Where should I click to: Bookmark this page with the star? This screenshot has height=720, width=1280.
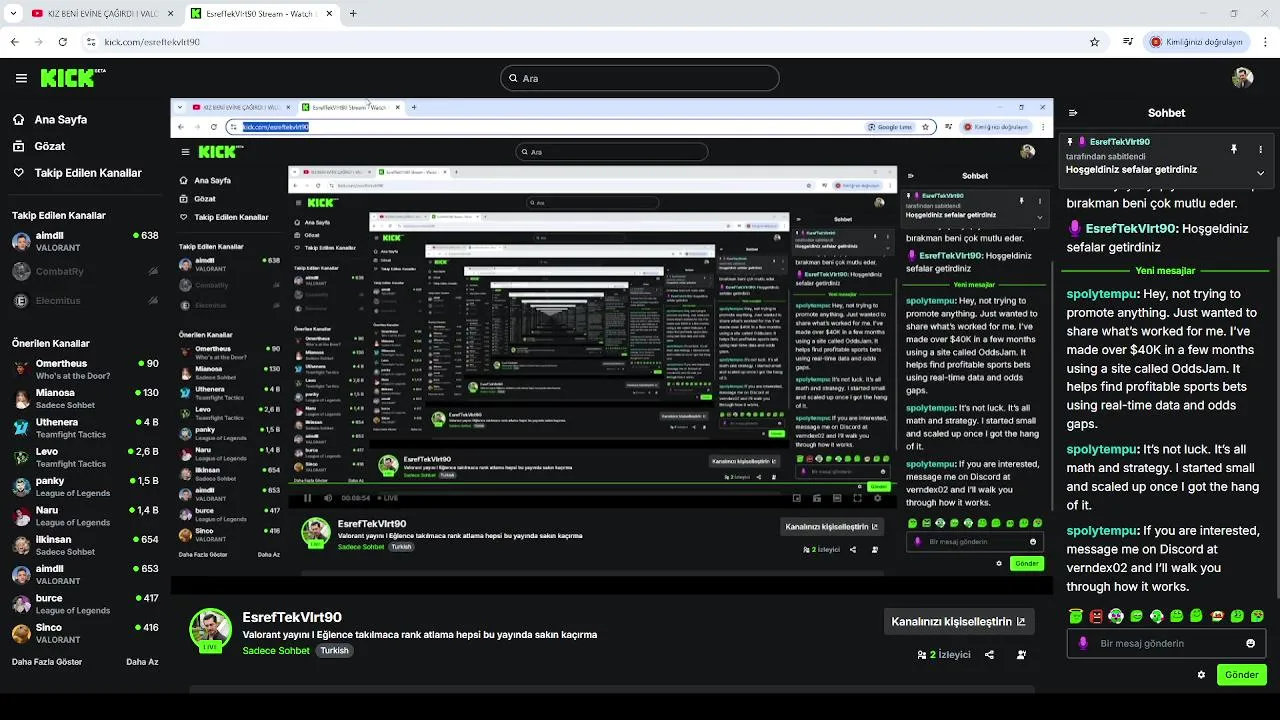[1095, 42]
